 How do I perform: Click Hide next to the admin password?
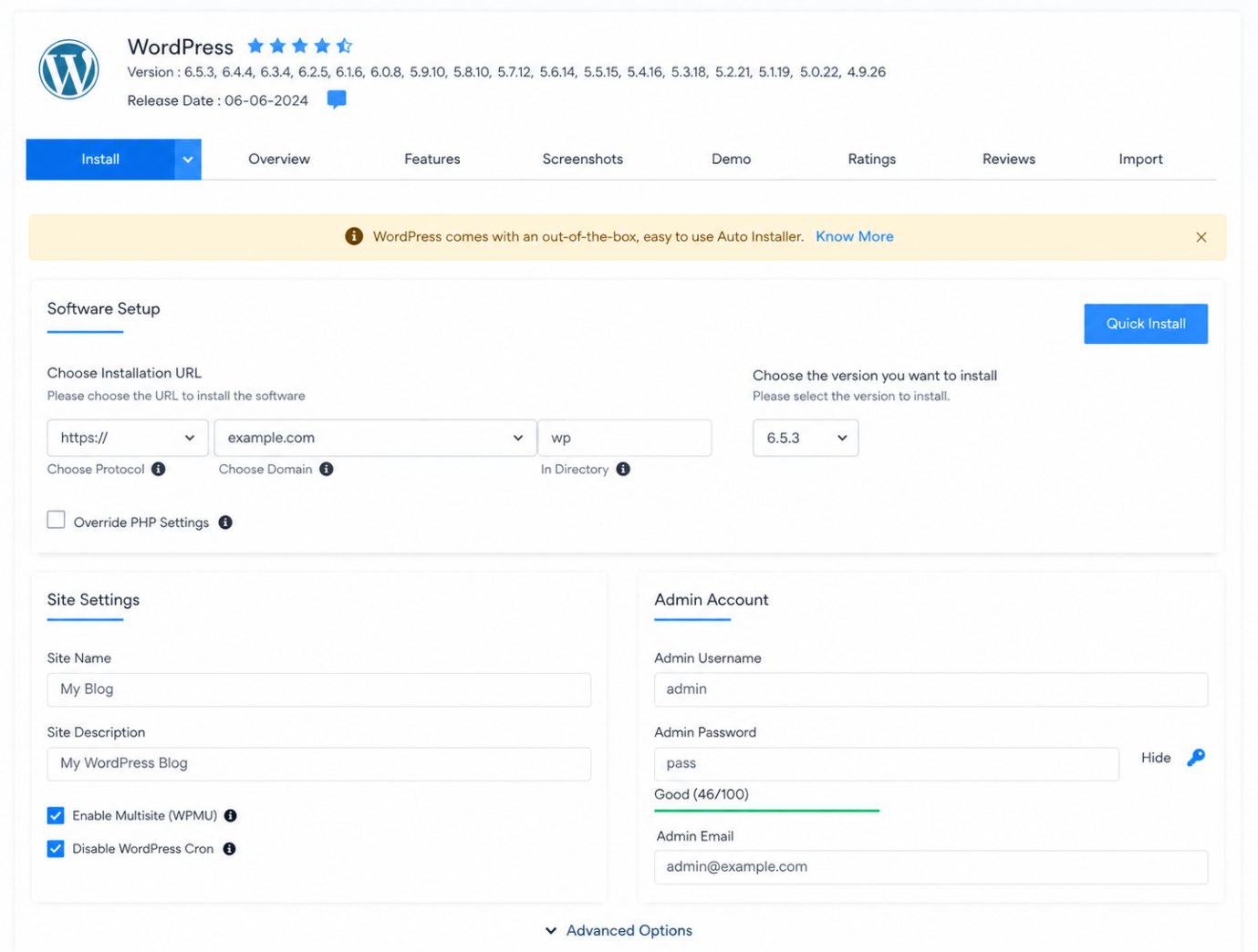pos(1156,758)
